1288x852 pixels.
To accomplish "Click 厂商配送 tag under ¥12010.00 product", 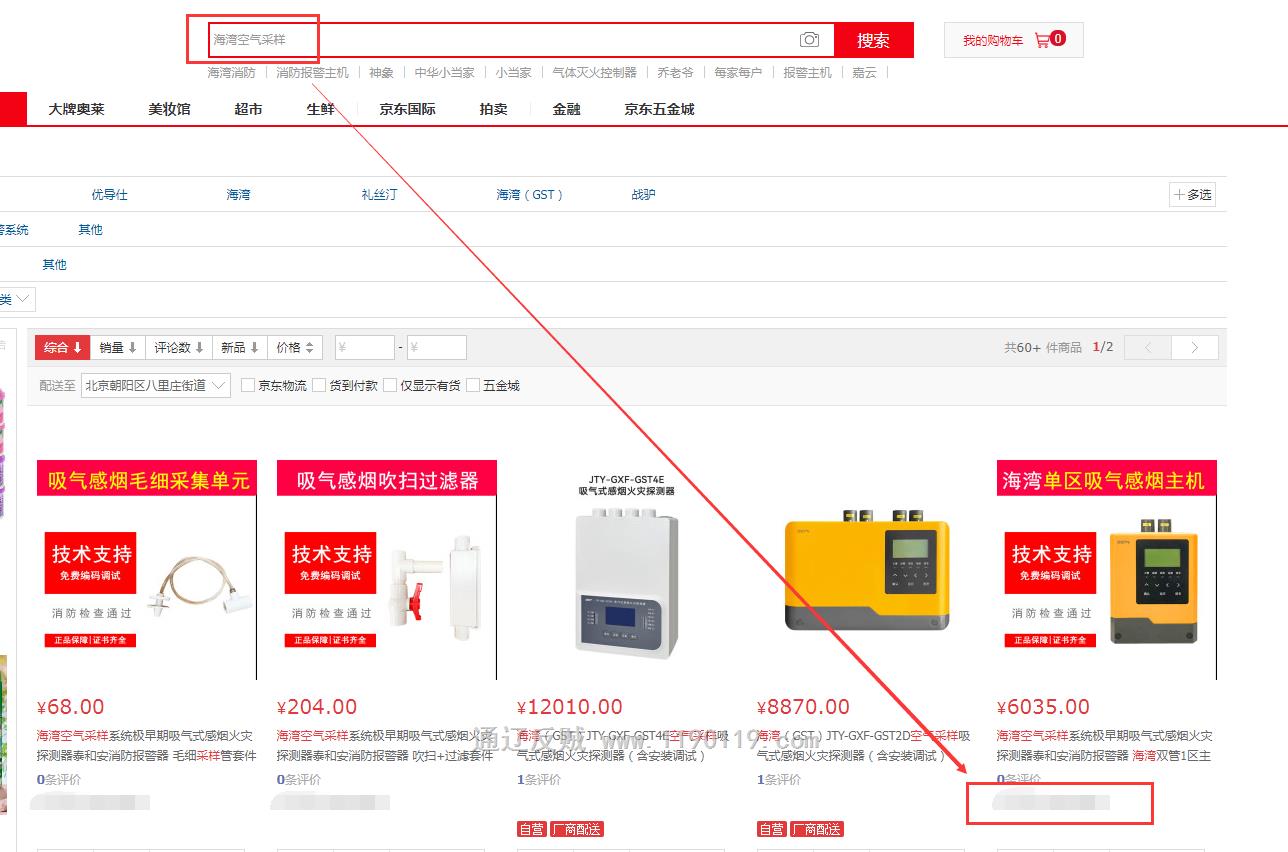I will click(577, 829).
